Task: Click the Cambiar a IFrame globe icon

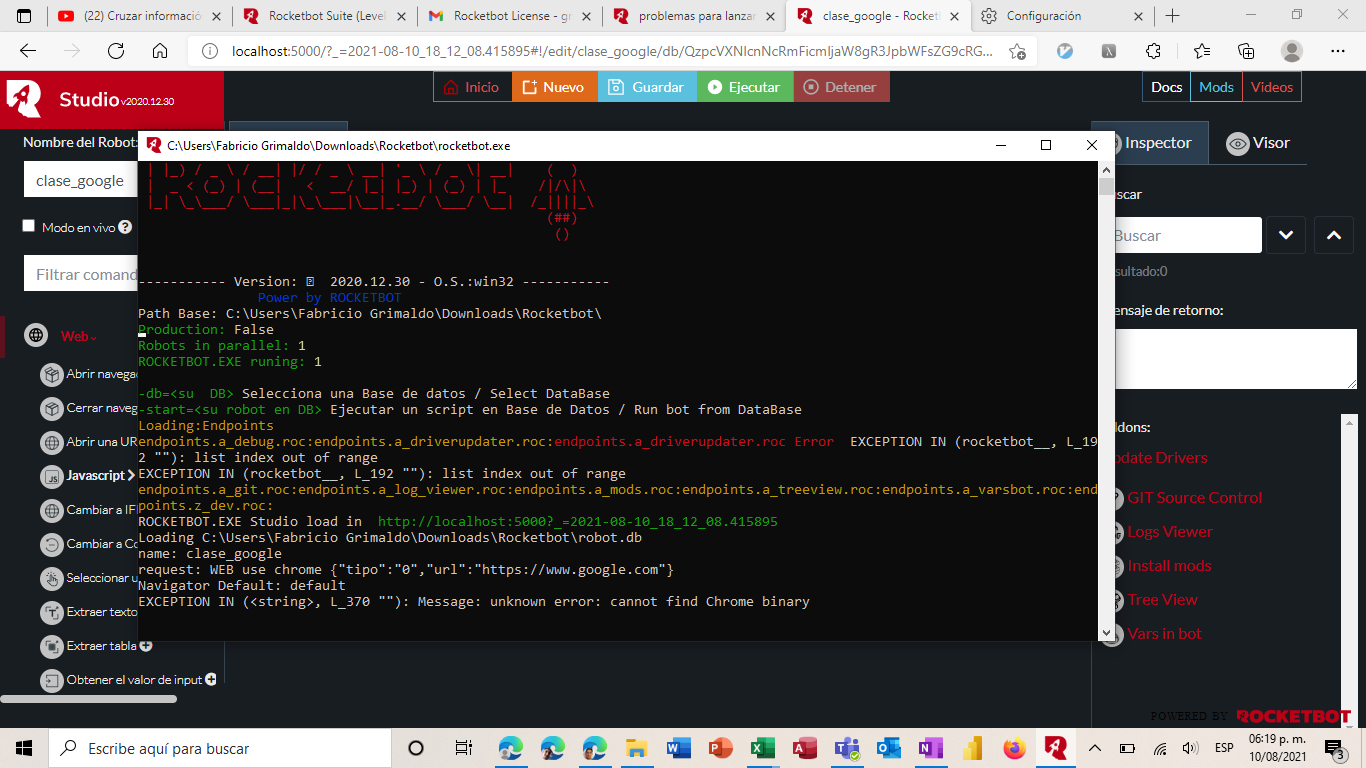Action: (52, 510)
